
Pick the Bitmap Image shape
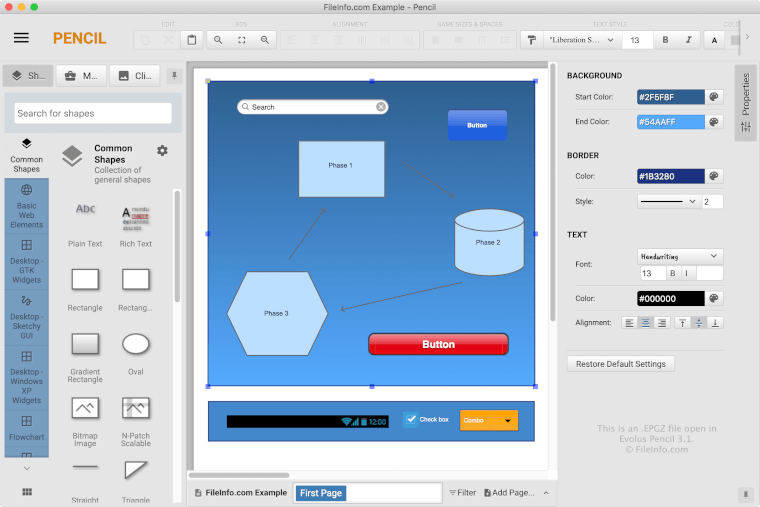[85, 408]
